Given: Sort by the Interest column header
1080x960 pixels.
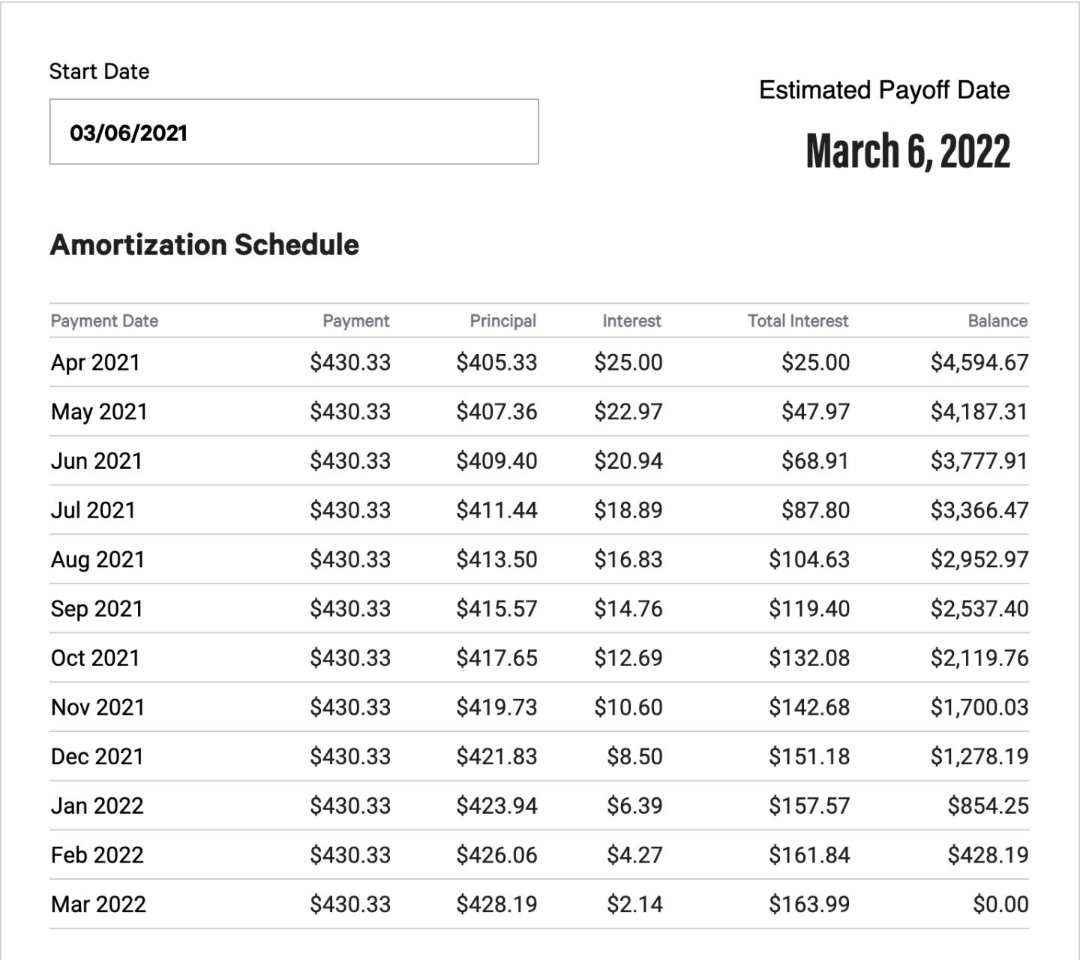Looking at the screenshot, I should coord(631,321).
